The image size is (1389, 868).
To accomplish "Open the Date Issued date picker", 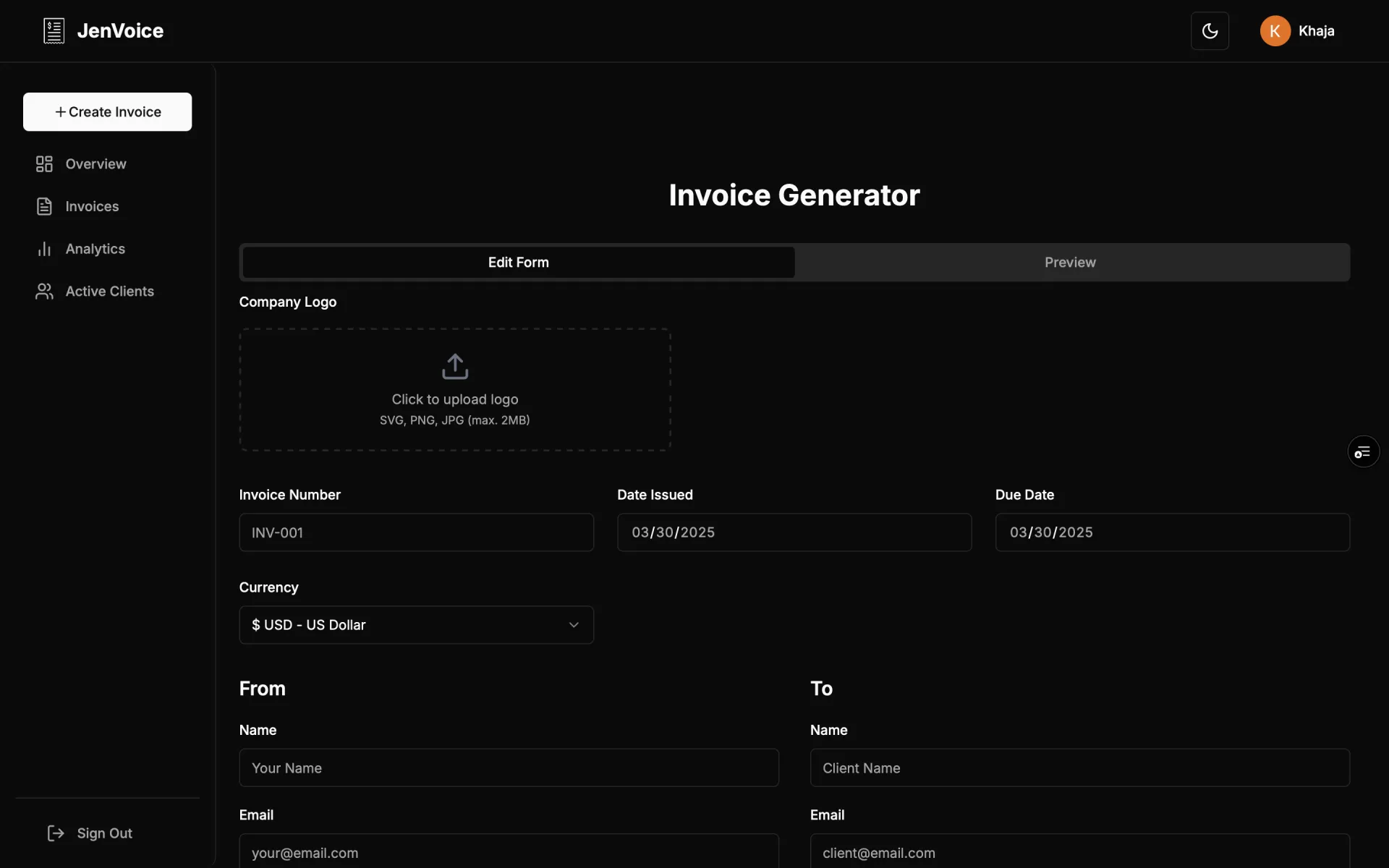I will (x=794, y=532).
